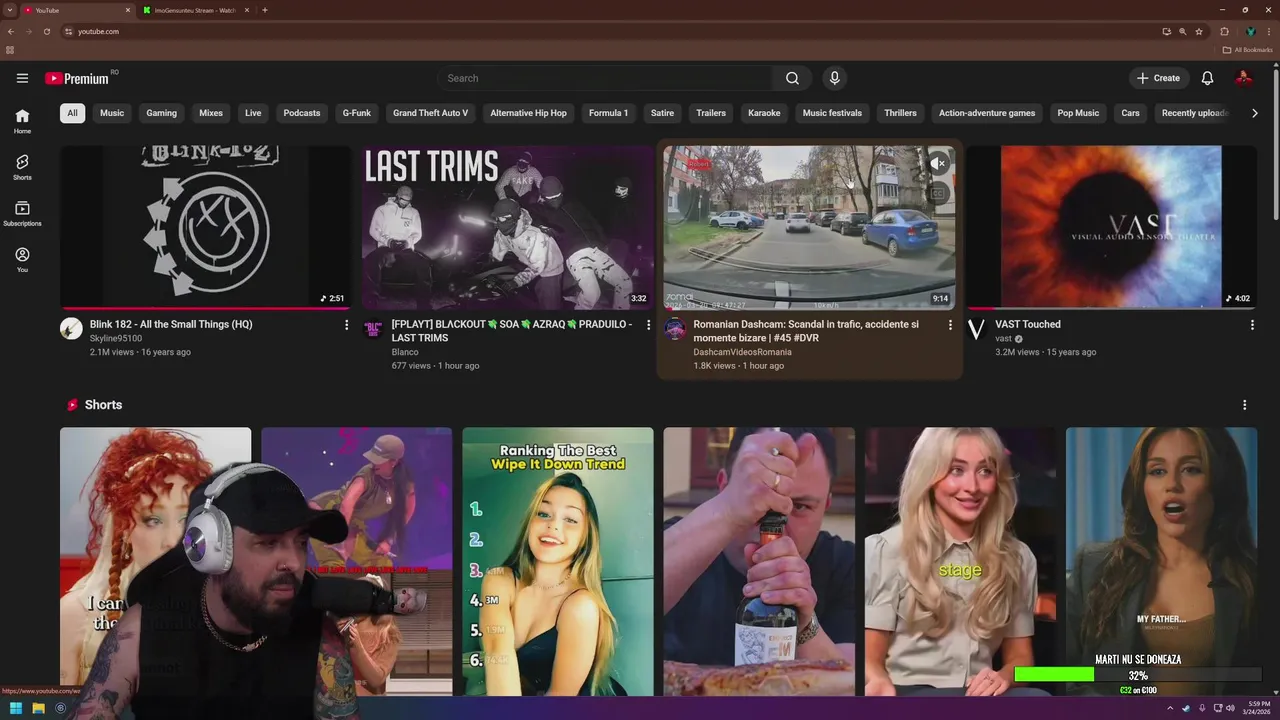Screen dimensions: 1280x720
Task: Click the search magnifier button
Action: [792, 78]
